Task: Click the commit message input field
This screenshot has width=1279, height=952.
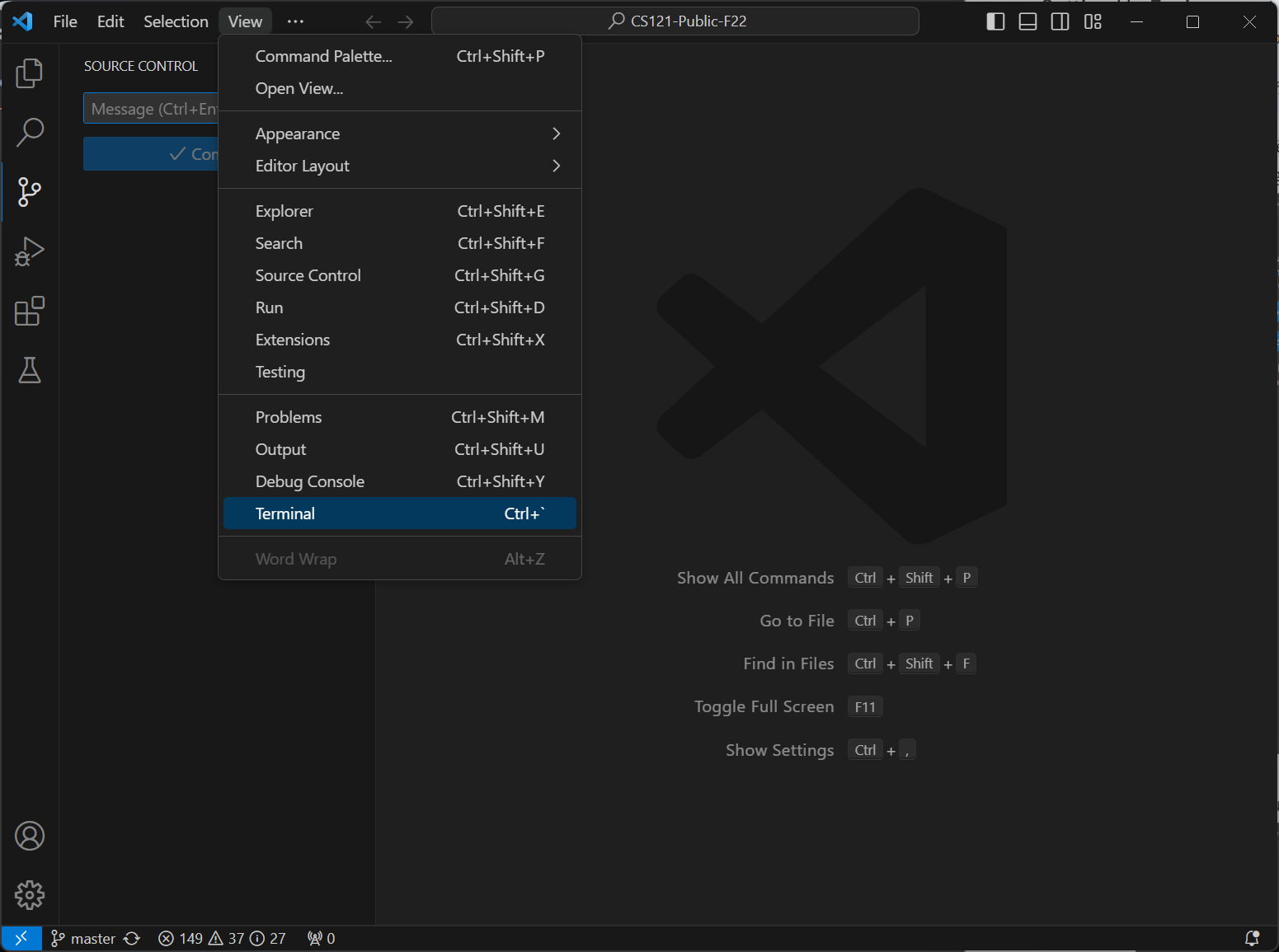Action: tap(151, 109)
